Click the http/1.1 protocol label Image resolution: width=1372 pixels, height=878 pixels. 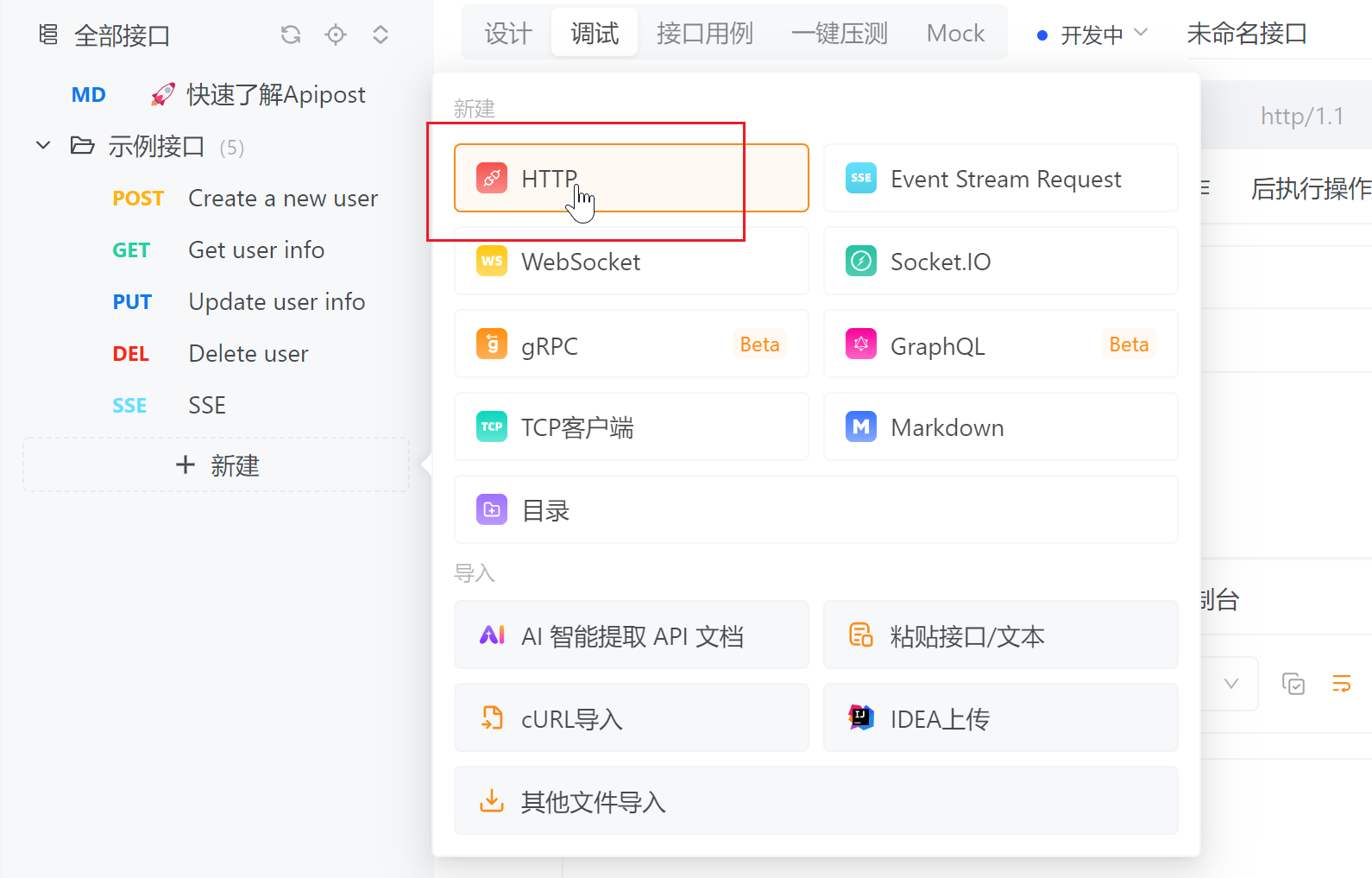click(1302, 116)
